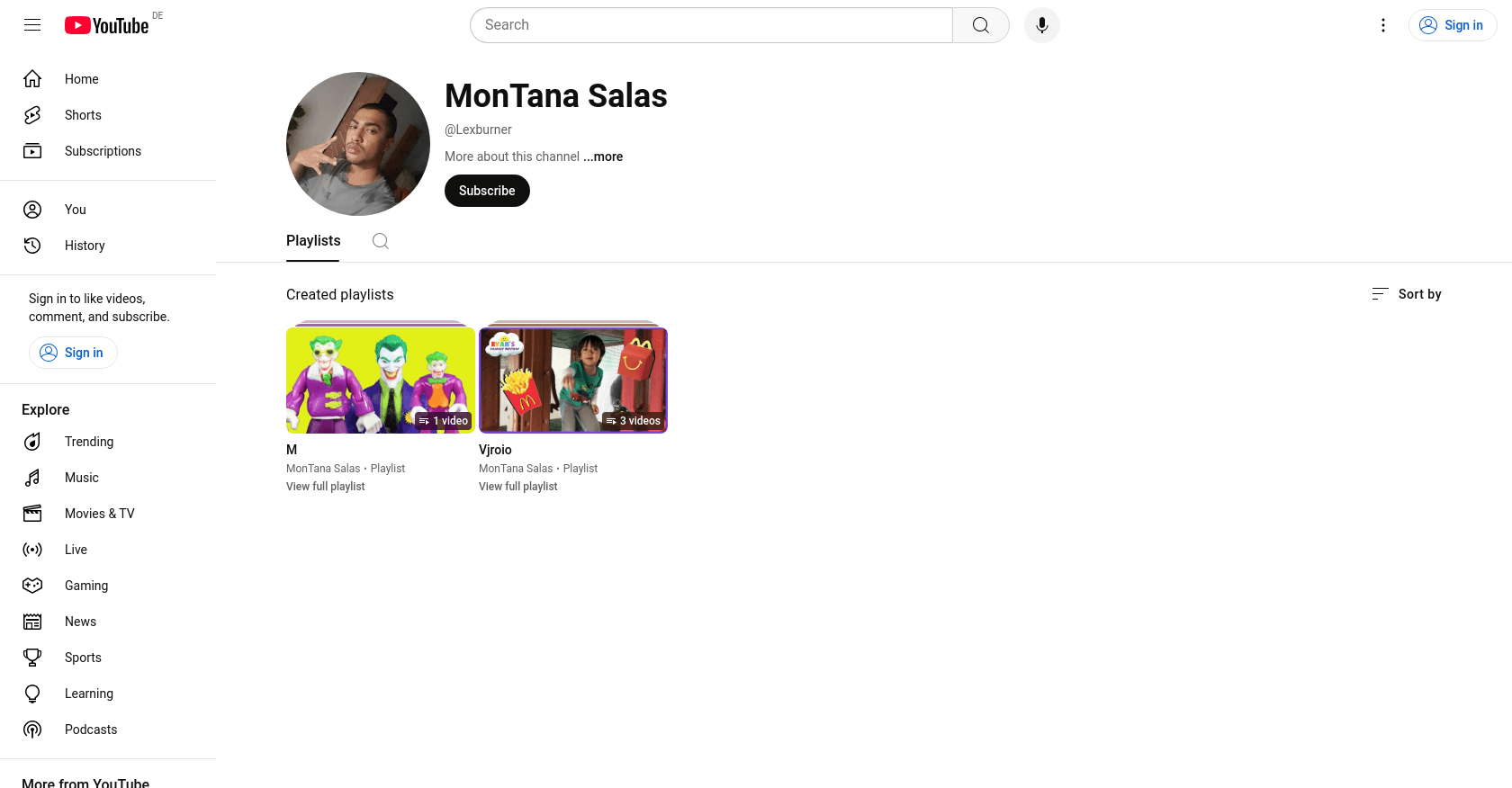Activate voice search microphone icon
1512x788 pixels.
click(1042, 25)
